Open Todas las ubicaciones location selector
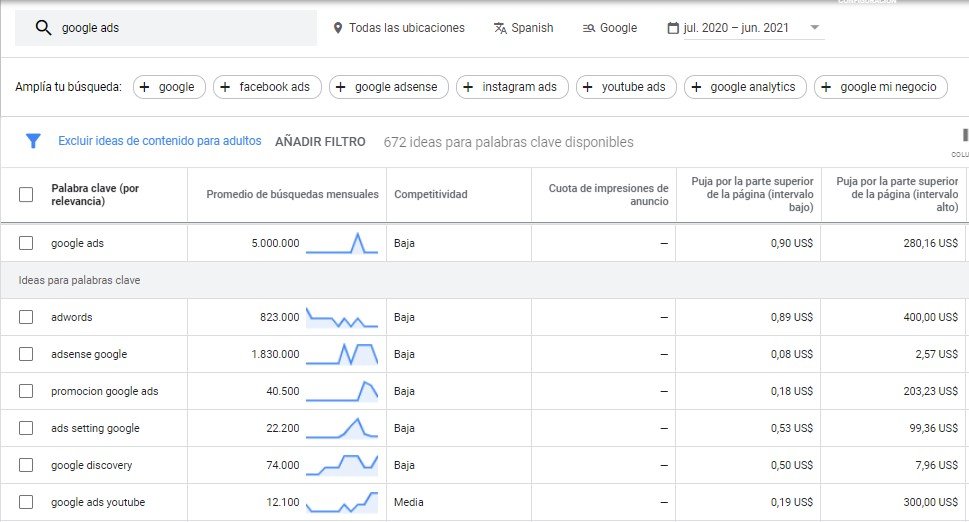969x522 pixels. coord(399,28)
